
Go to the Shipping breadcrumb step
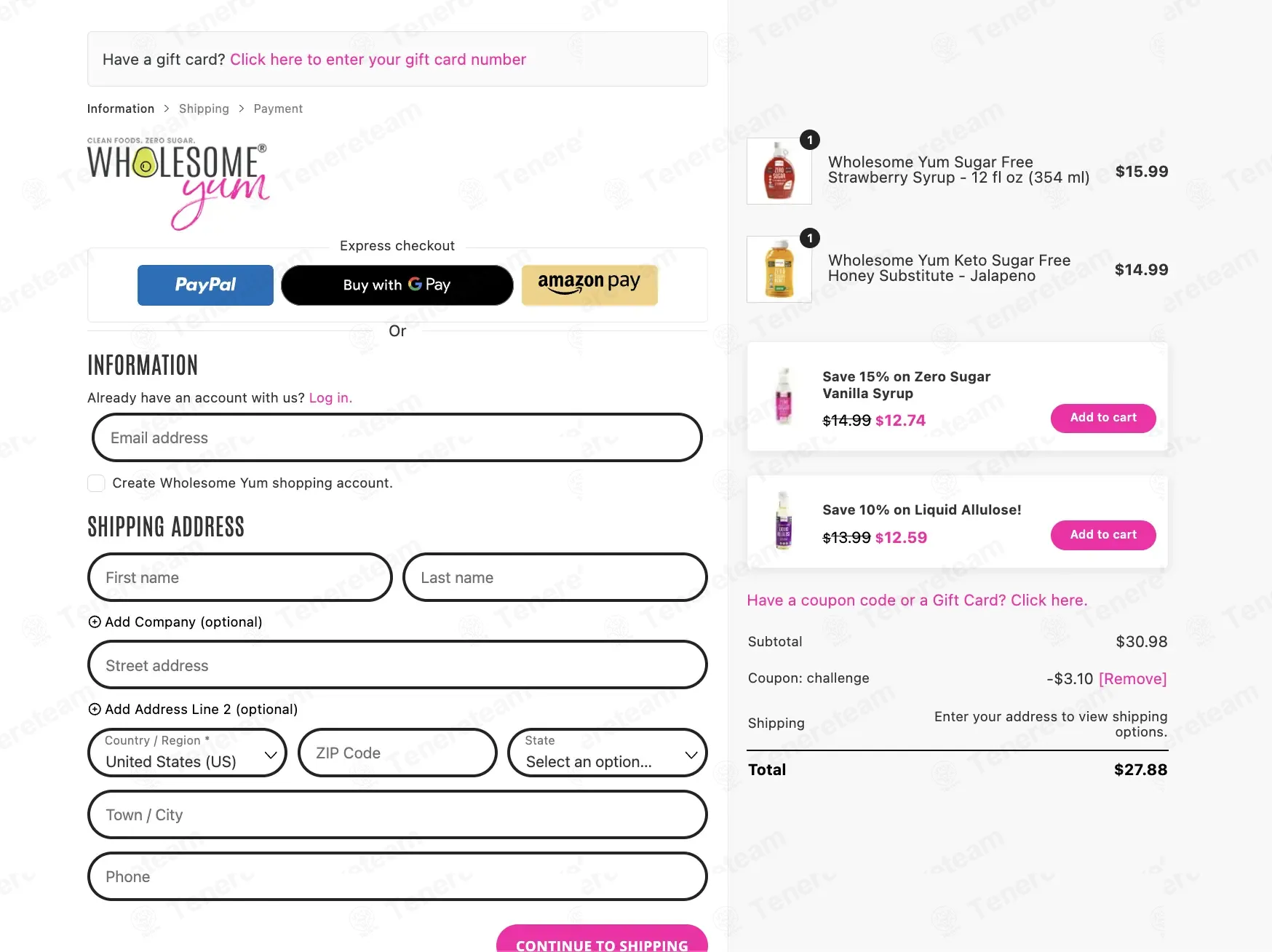pos(204,108)
